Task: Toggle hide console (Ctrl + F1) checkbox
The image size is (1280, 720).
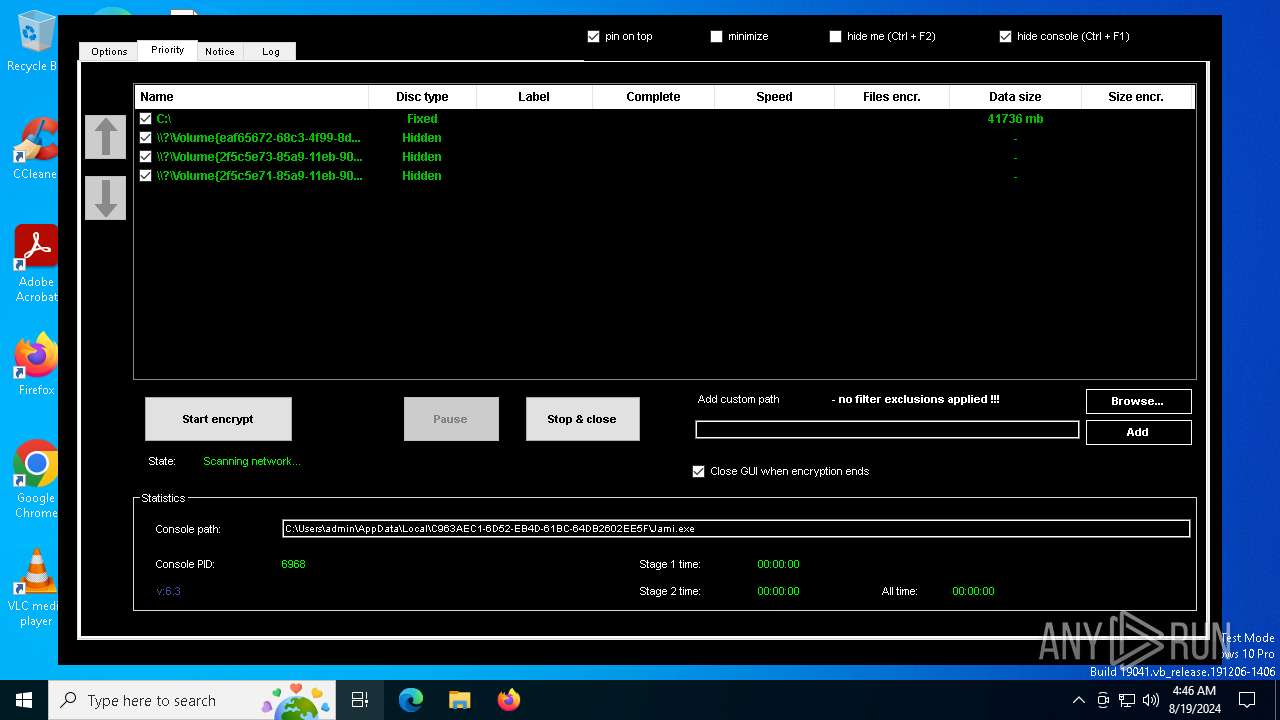Action: pyautogui.click(x=1005, y=36)
